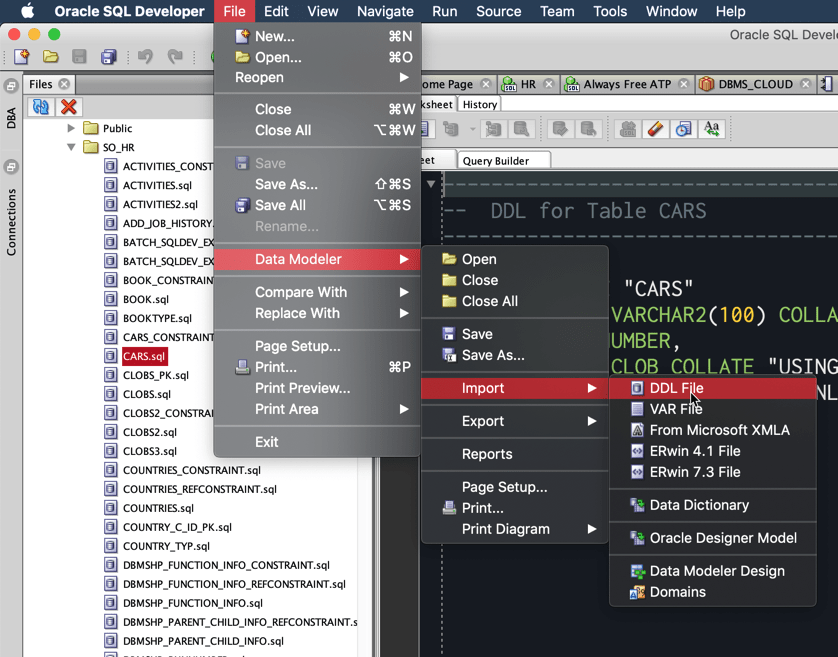Select CLOBS_PK.sql in file tree
The width and height of the screenshot is (838, 657).
pos(156,375)
